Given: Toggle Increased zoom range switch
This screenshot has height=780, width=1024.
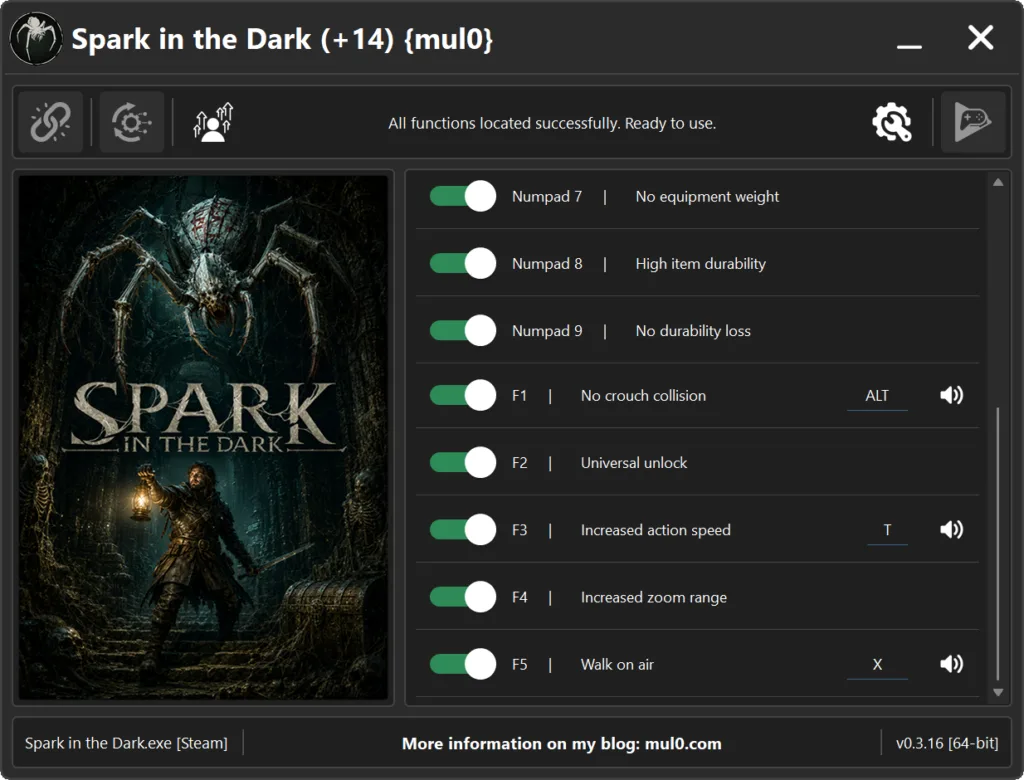Looking at the screenshot, I should [463, 597].
